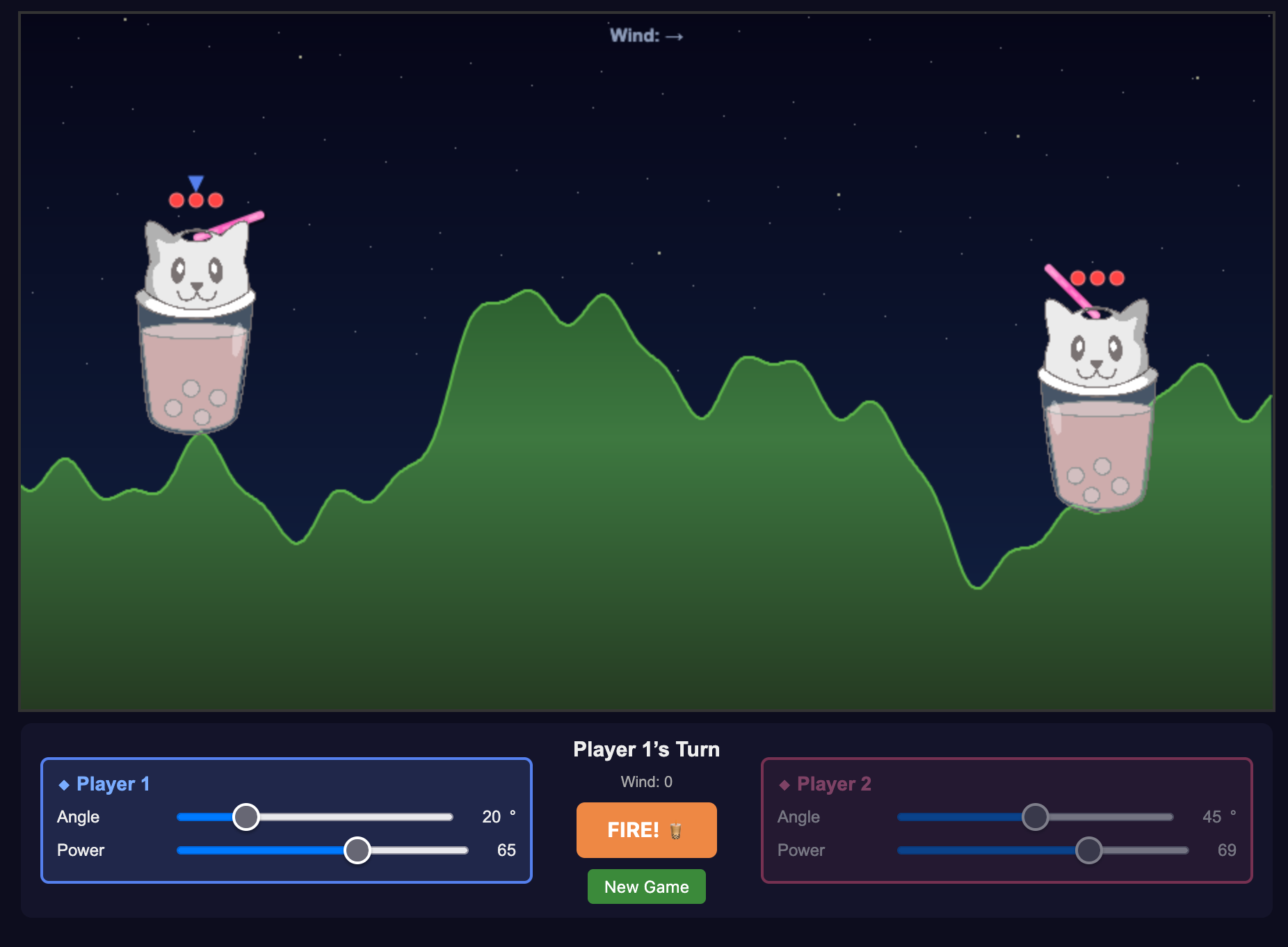Click Player 2's Power slider handle
The width and height of the screenshot is (1288, 947).
[x=1090, y=850]
